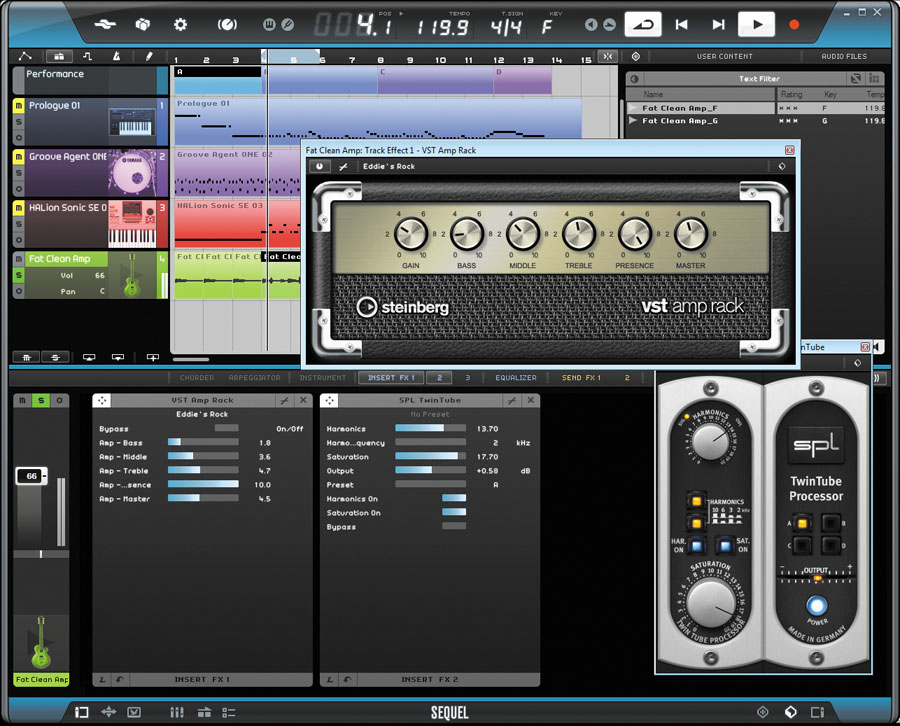
Task: Toggle Saturation On switch in SPL TwinTube
Action: (x=454, y=512)
